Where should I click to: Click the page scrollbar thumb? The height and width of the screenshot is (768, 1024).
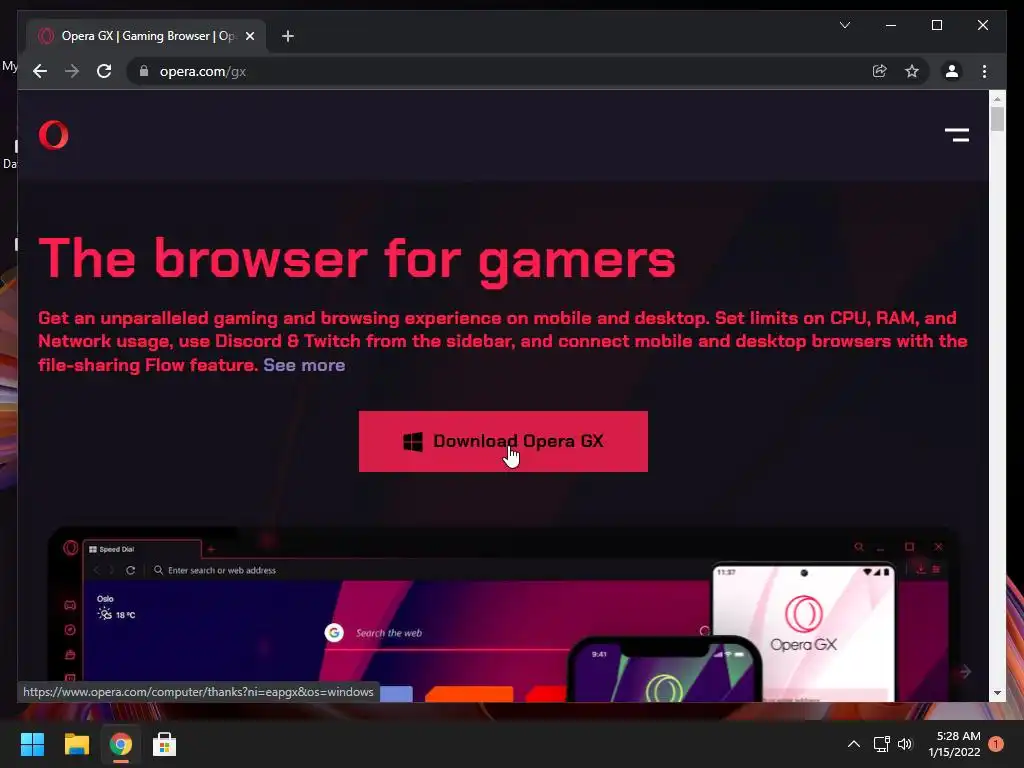tap(997, 119)
